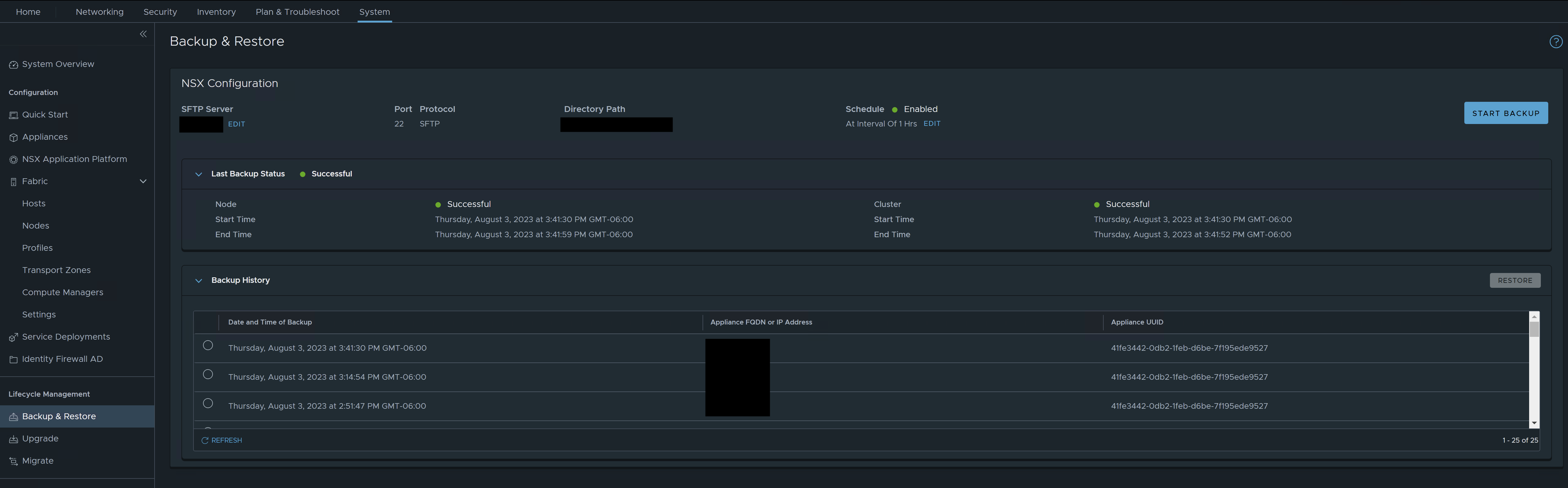Image resolution: width=1568 pixels, height=488 pixels.
Task: Collapse the Backup History section
Action: coord(198,280)
